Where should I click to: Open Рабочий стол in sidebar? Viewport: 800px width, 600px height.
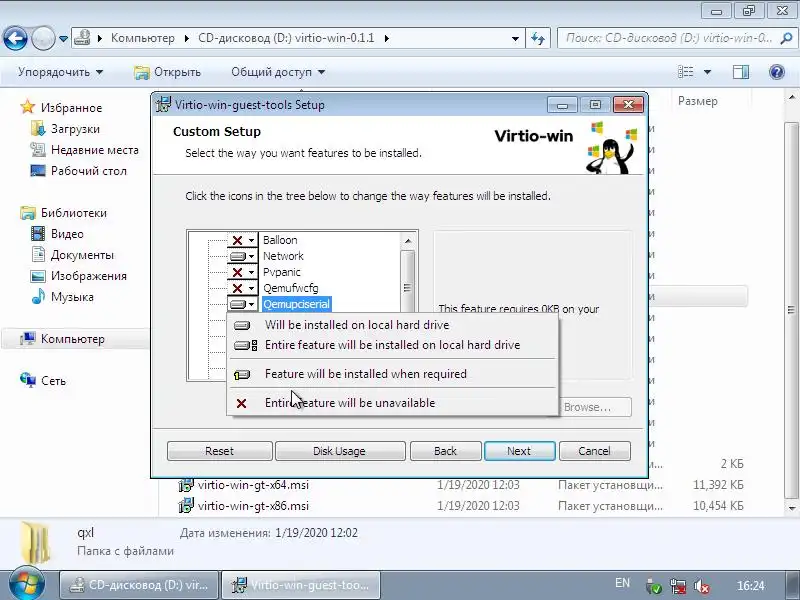[79, 171]
